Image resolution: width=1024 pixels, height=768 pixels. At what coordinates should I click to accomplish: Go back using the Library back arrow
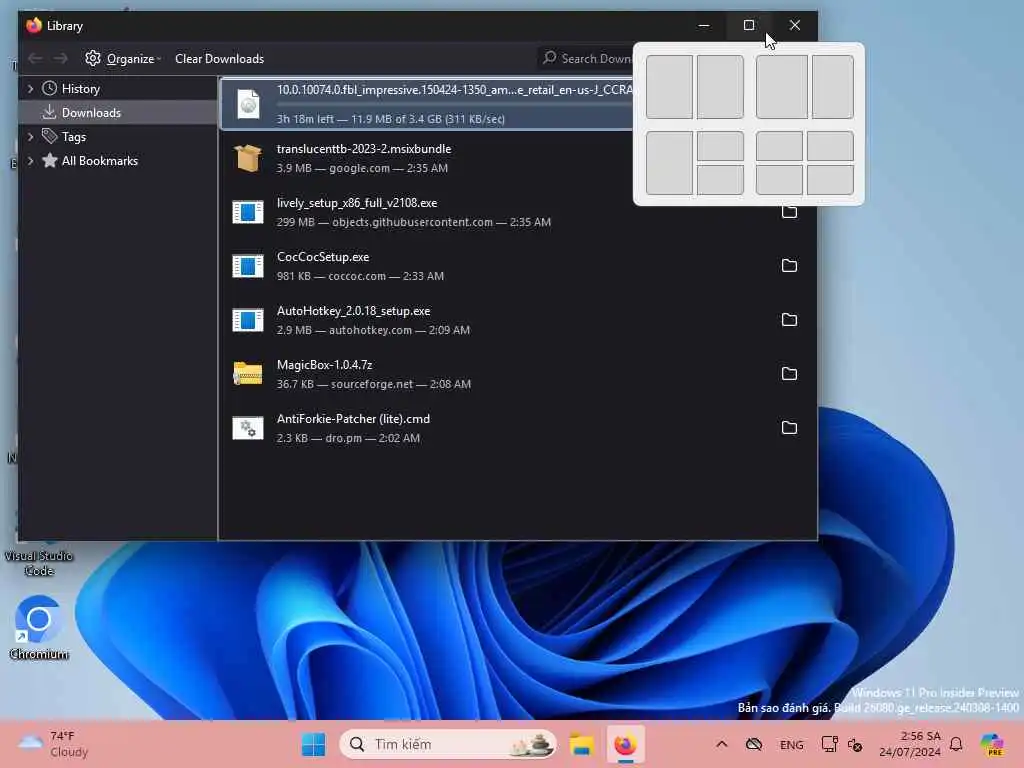(35, 59)
